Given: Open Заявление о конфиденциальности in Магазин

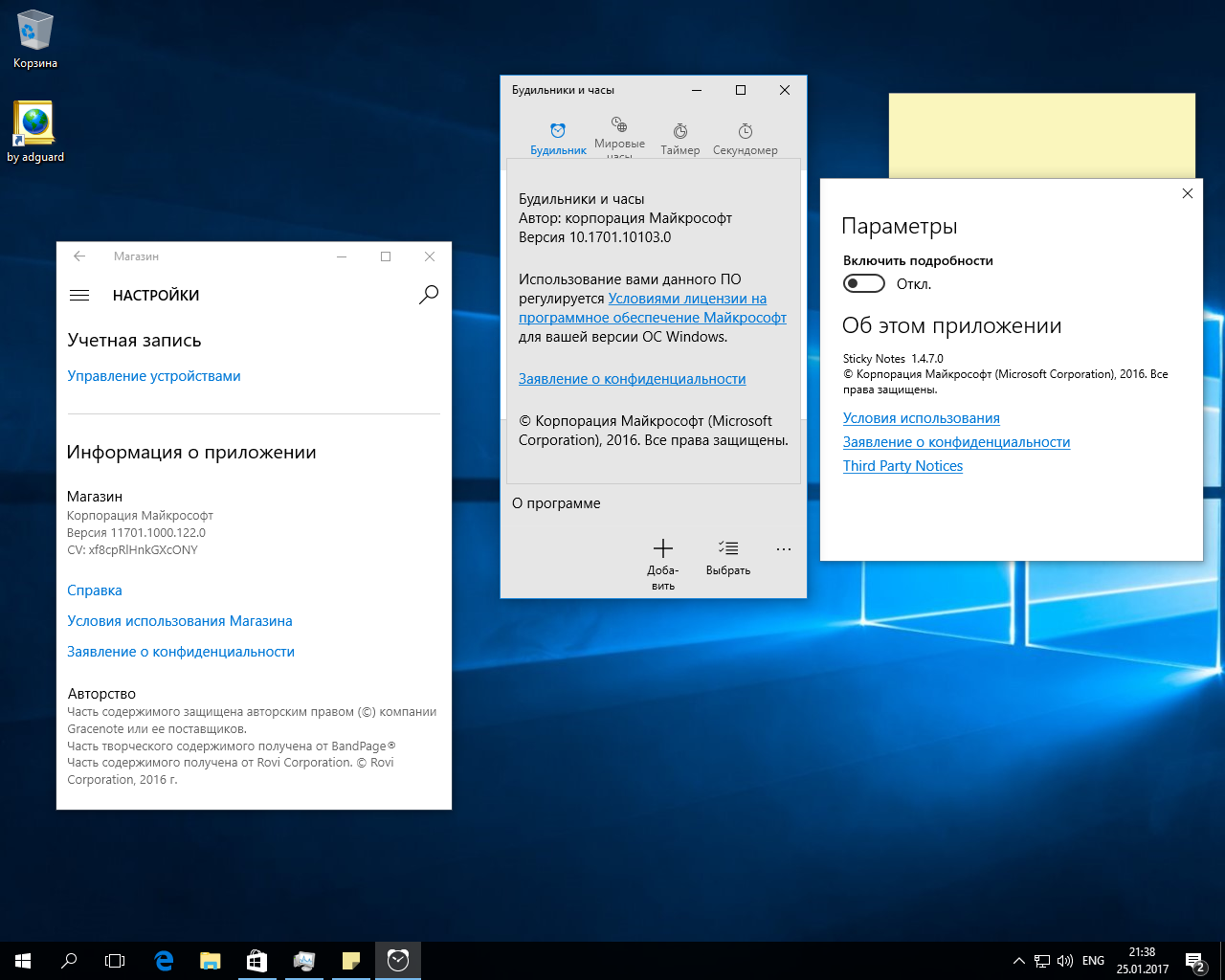Looking at the screenshot, I should pos(181,652).
